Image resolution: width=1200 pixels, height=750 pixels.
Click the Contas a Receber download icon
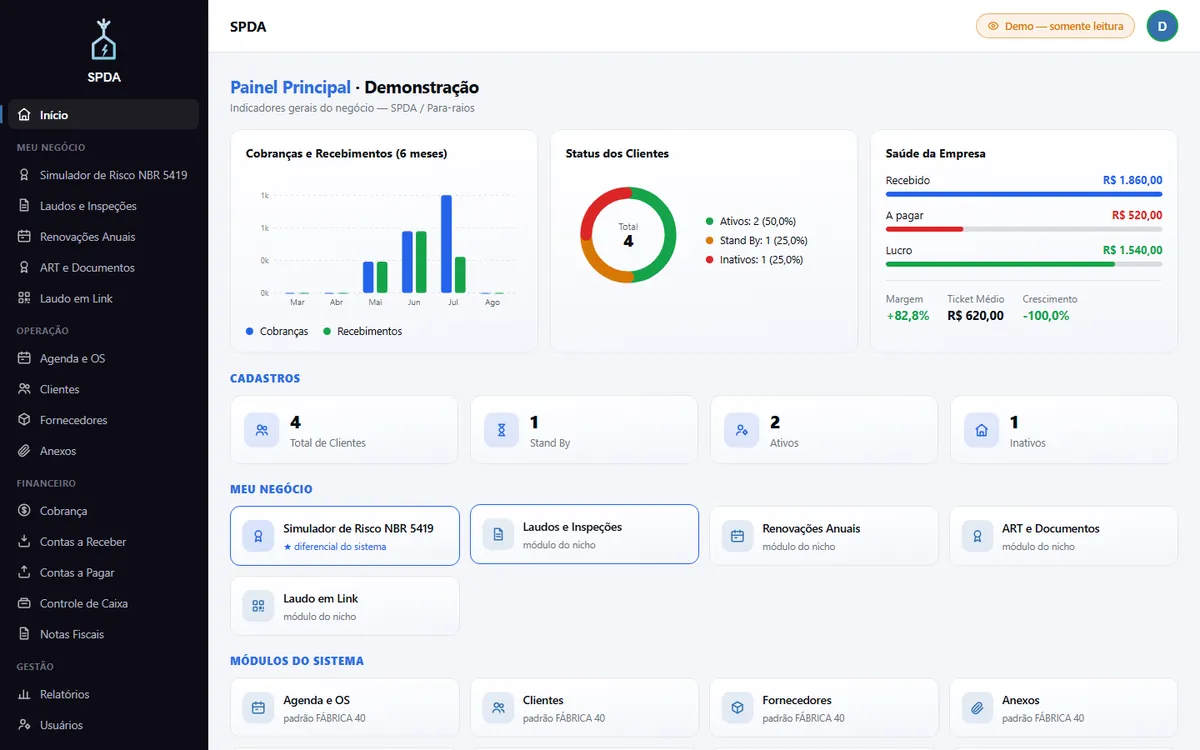tap(24, 542)
